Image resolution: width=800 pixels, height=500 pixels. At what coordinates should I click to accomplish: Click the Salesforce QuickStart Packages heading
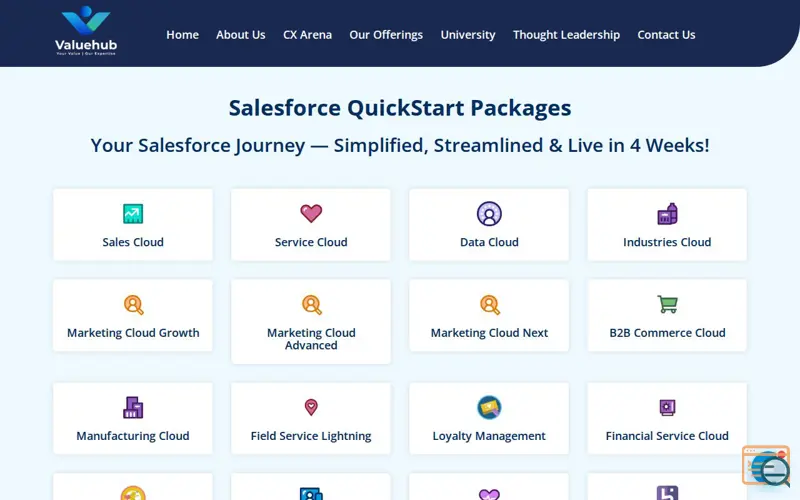(x=400, y=108)
